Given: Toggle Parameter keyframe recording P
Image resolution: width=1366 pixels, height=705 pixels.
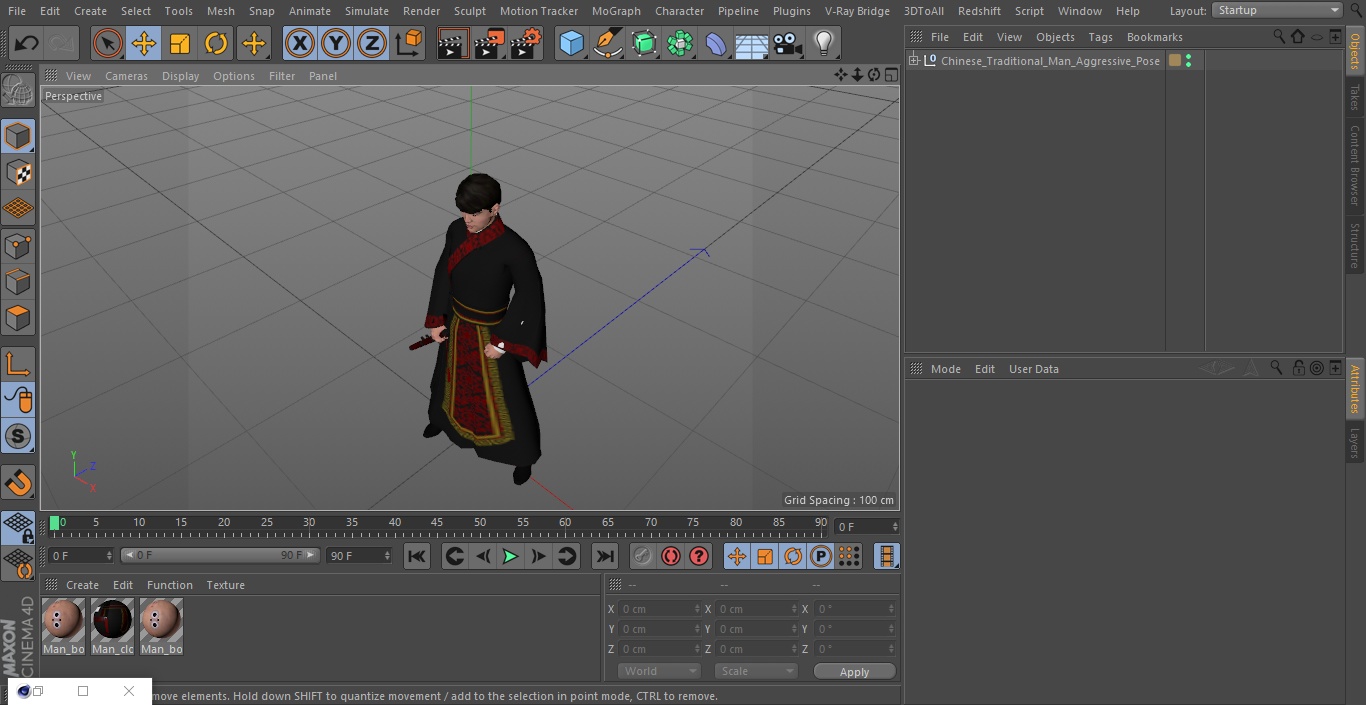Looking at the screenshot, I should (821, 556).
